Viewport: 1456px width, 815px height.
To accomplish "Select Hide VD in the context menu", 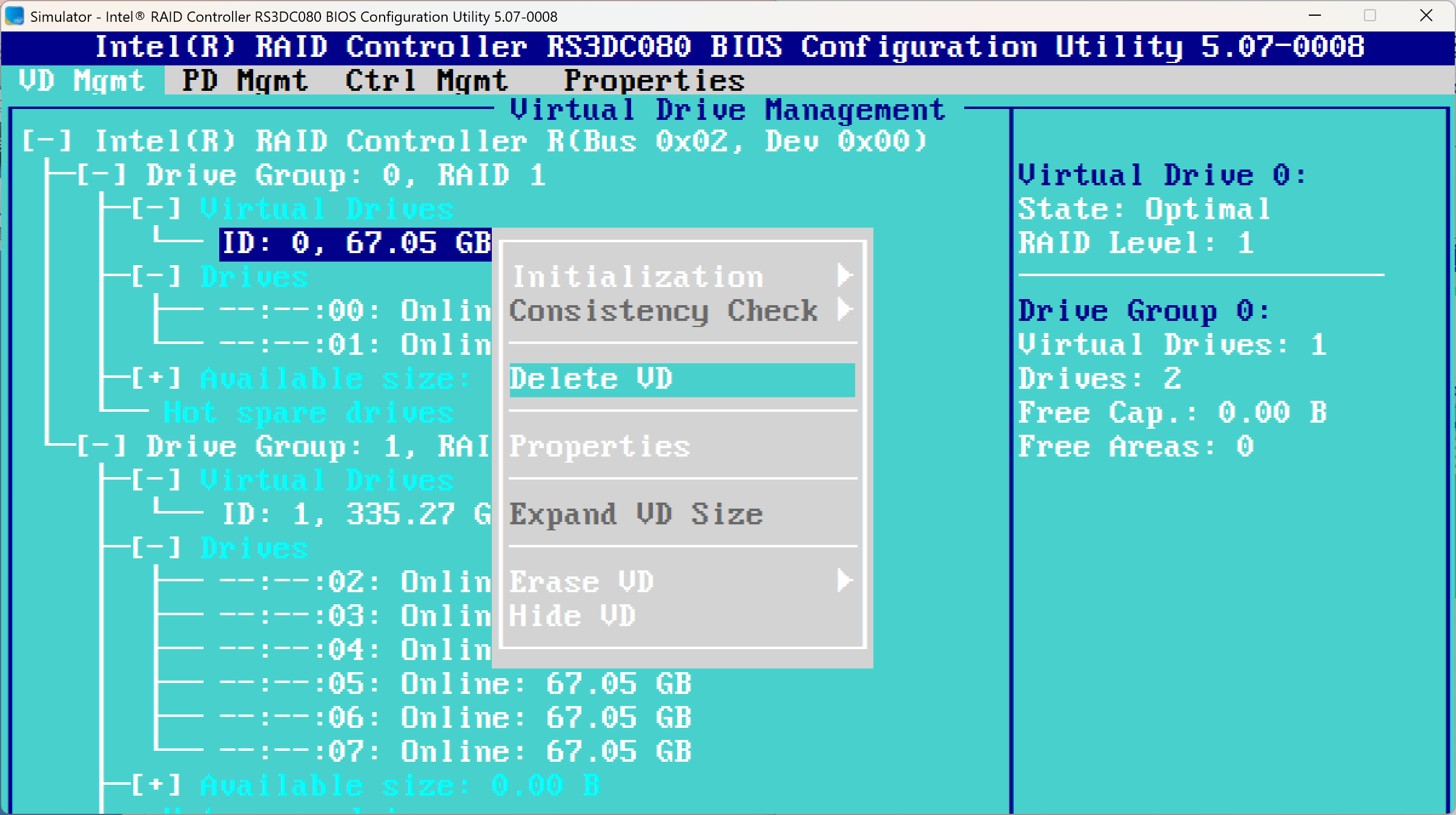I will (572, 616).
